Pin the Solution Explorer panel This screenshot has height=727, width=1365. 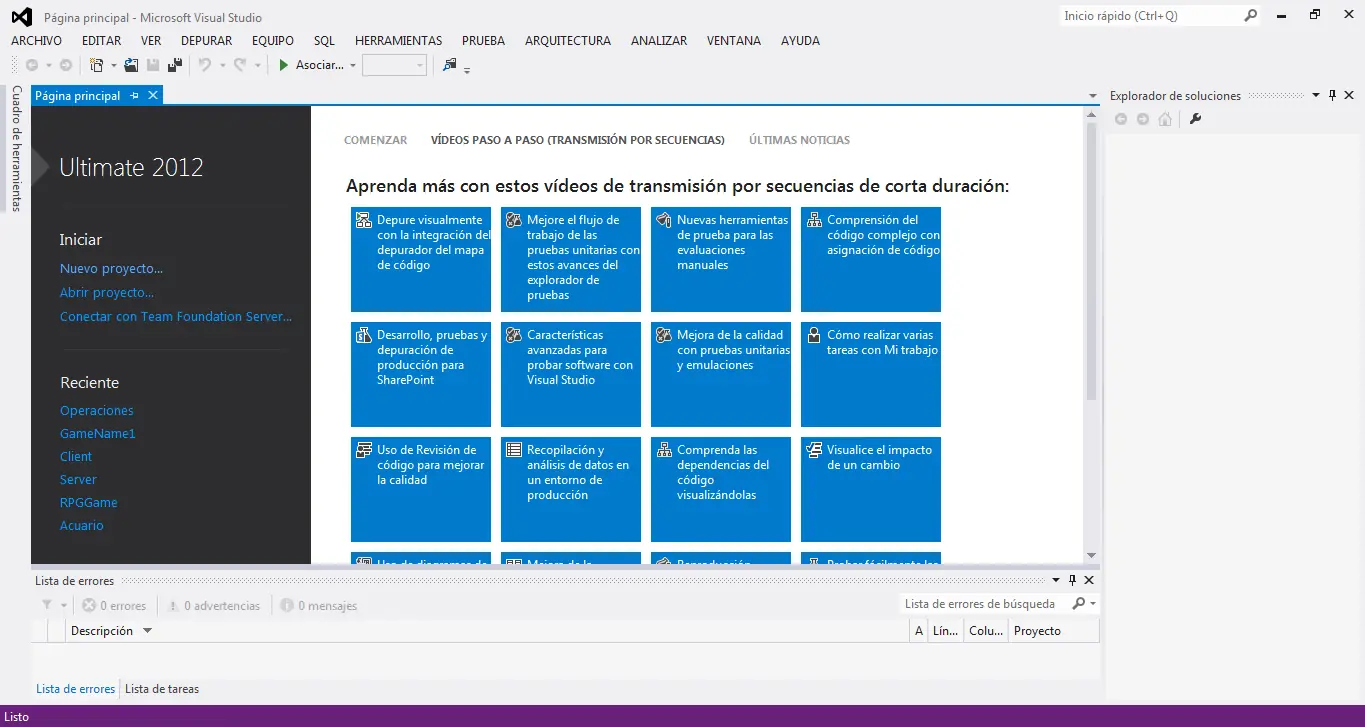[1332, 96]
